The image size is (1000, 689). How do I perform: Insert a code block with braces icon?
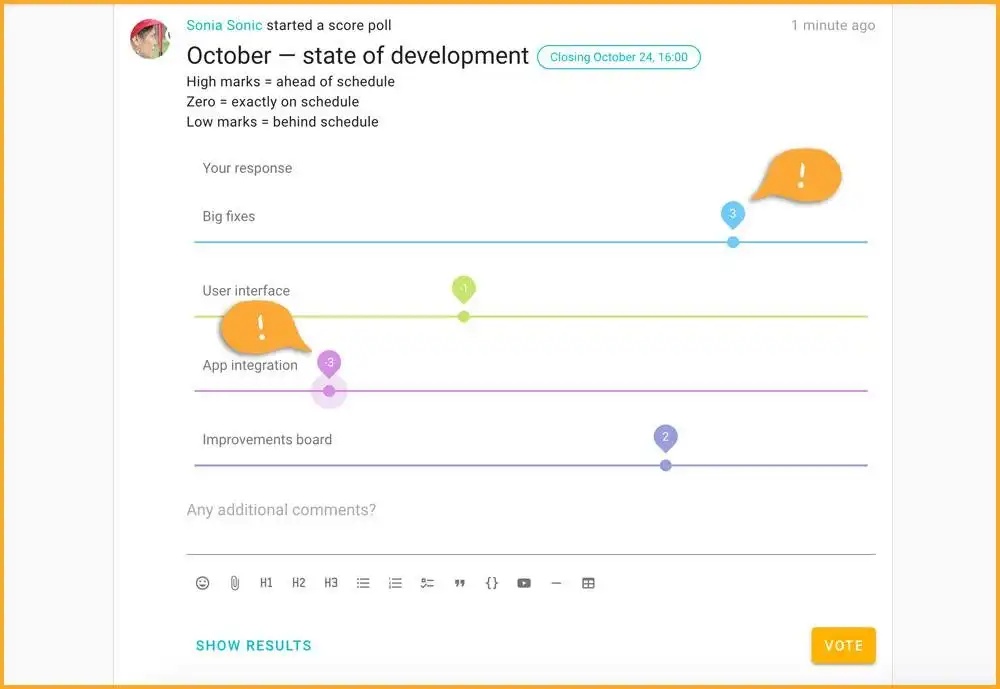click(492, 583)
